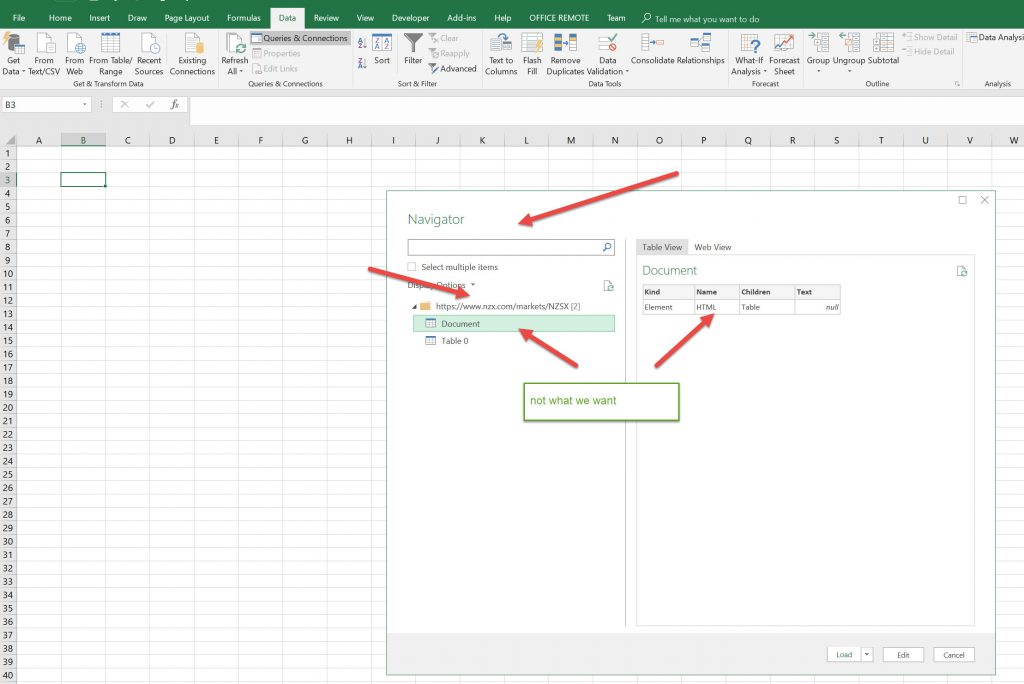Click Flash Fill icon
Viewport: 1024px width, 684px height.
(532, 44)
